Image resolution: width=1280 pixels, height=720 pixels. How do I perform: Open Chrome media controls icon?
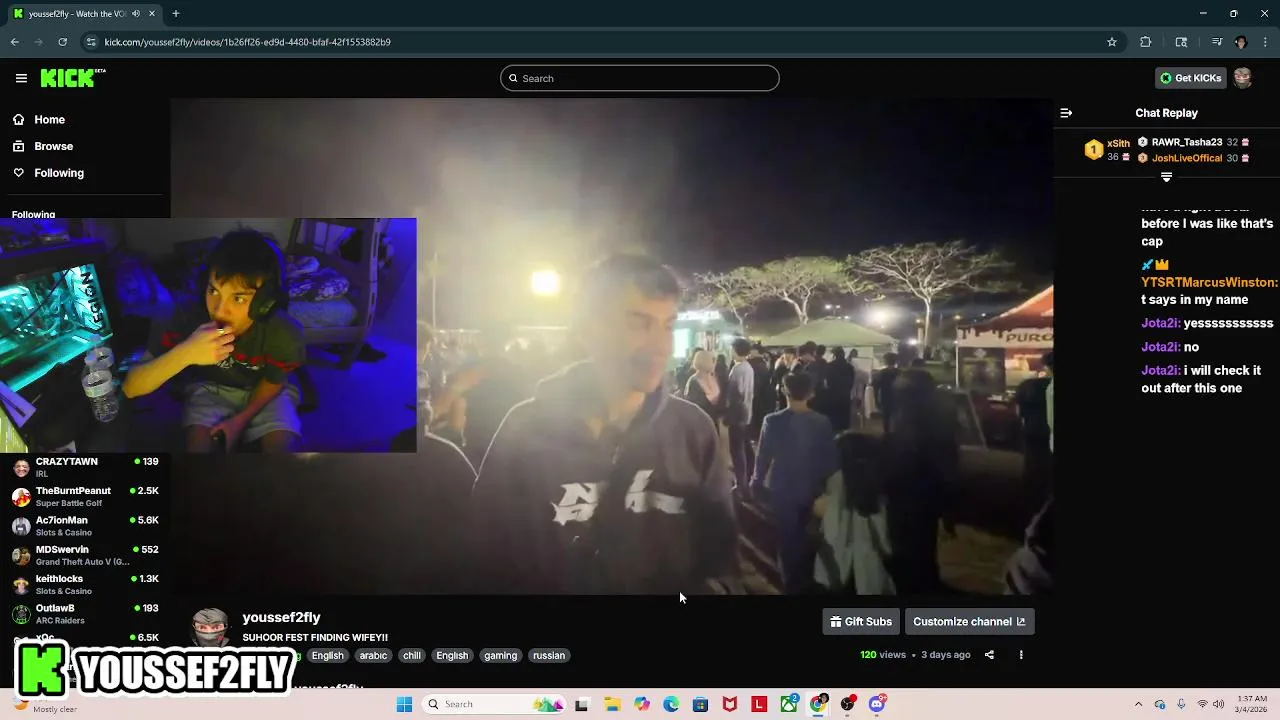1216,42
